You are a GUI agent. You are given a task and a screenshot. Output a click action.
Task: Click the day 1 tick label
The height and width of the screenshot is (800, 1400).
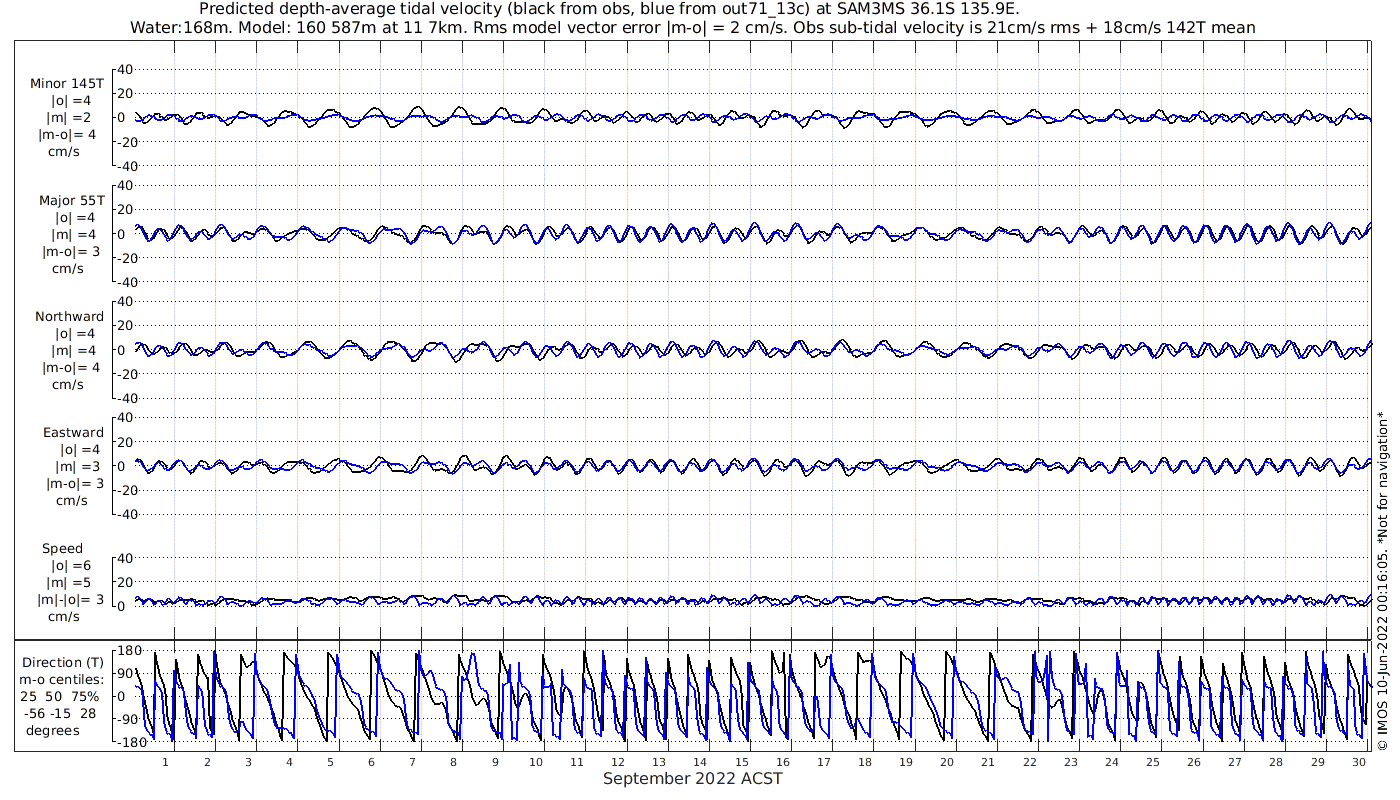point(165,762)
